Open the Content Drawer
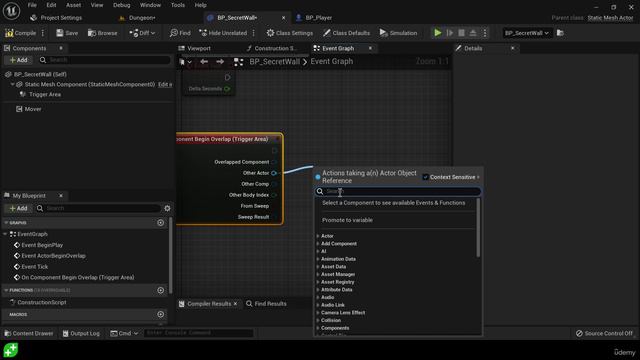Image resolution: width=640 pixels, height=360 pixels. coord(29,333)
